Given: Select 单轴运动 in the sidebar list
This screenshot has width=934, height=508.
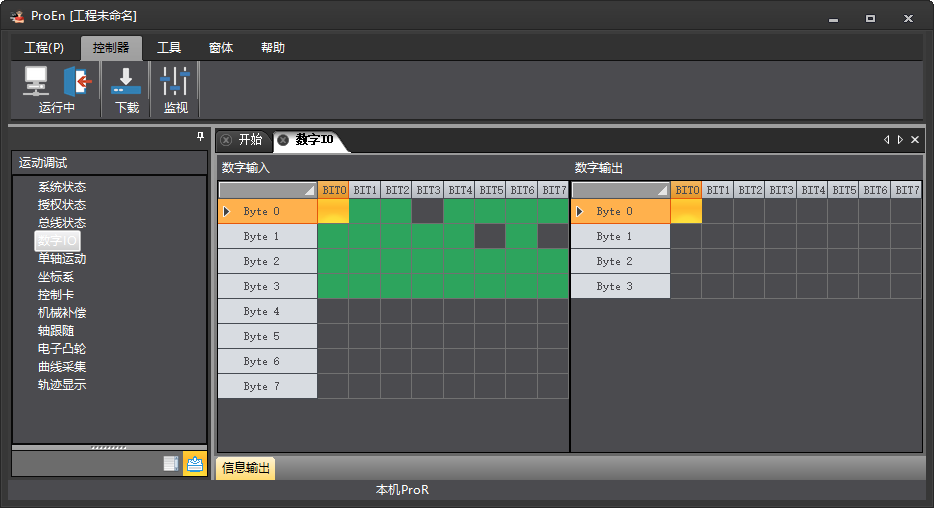Looking at the screenshot, I should point(62,258).
